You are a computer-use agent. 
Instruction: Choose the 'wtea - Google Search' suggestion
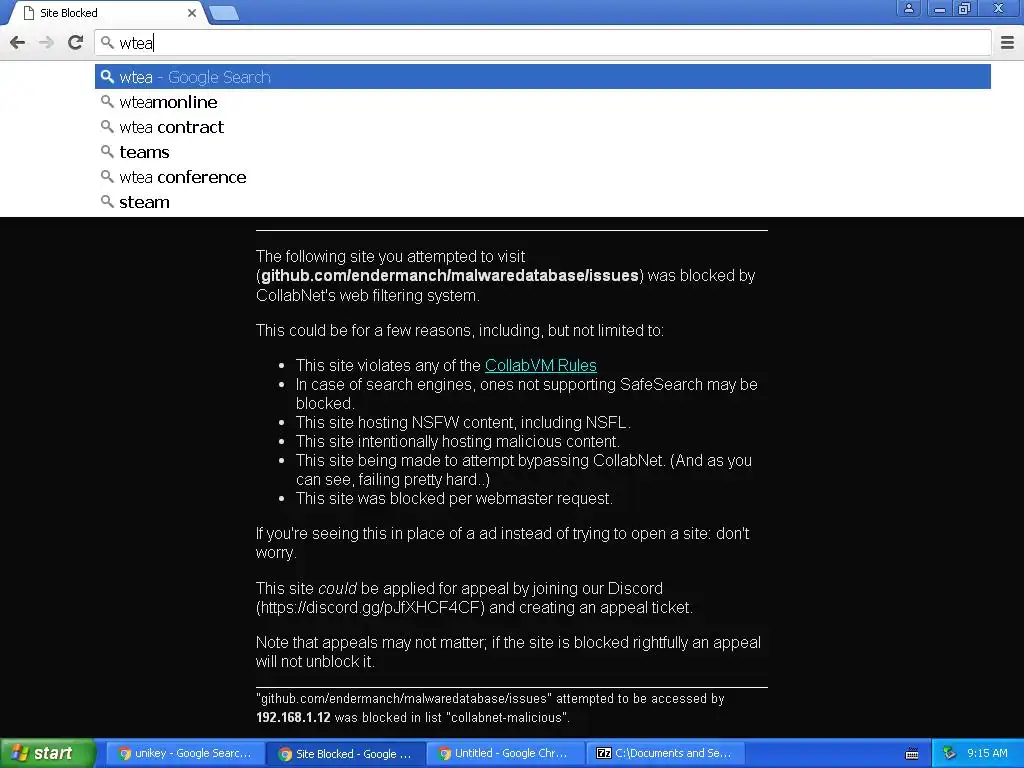tap(543, 77)
